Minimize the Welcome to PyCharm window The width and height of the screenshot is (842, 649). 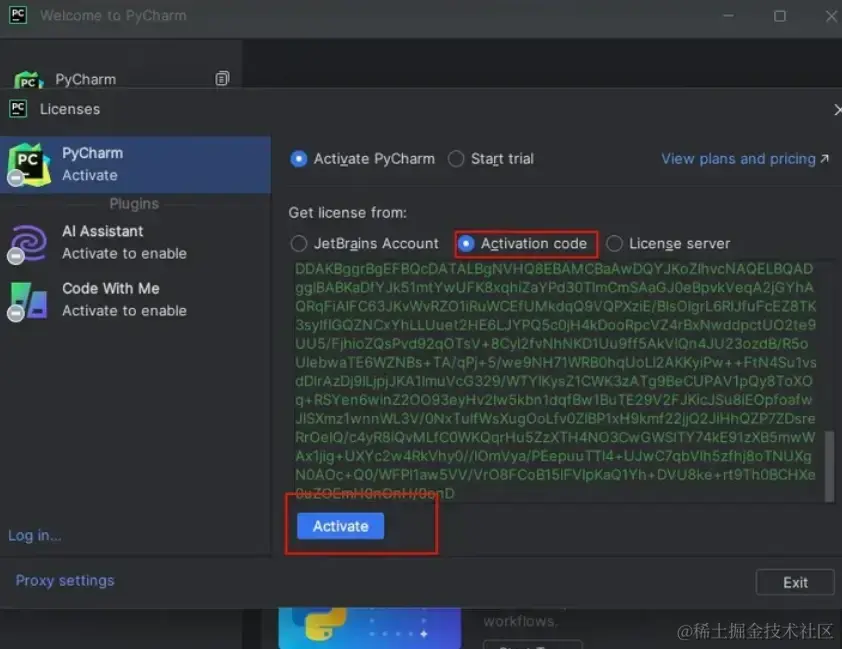click(728, 16)
